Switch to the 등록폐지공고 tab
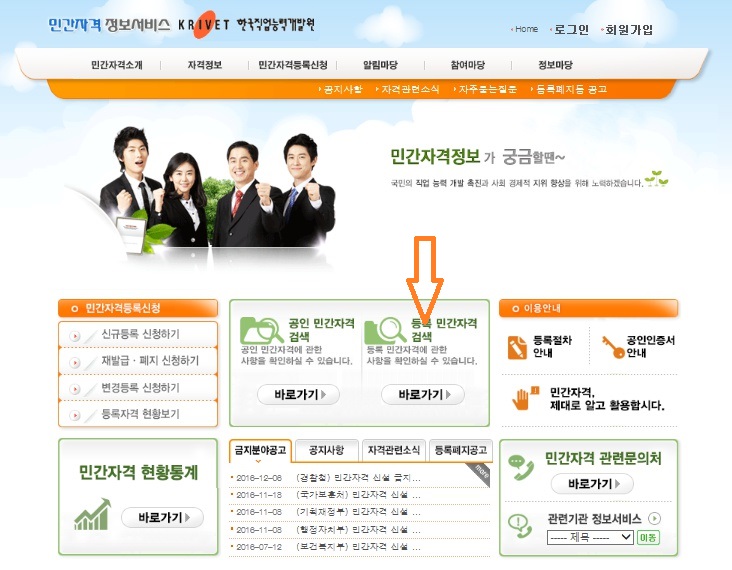This screenshot has height=570, width=732. pyautogui.click(x=460, y=450)
